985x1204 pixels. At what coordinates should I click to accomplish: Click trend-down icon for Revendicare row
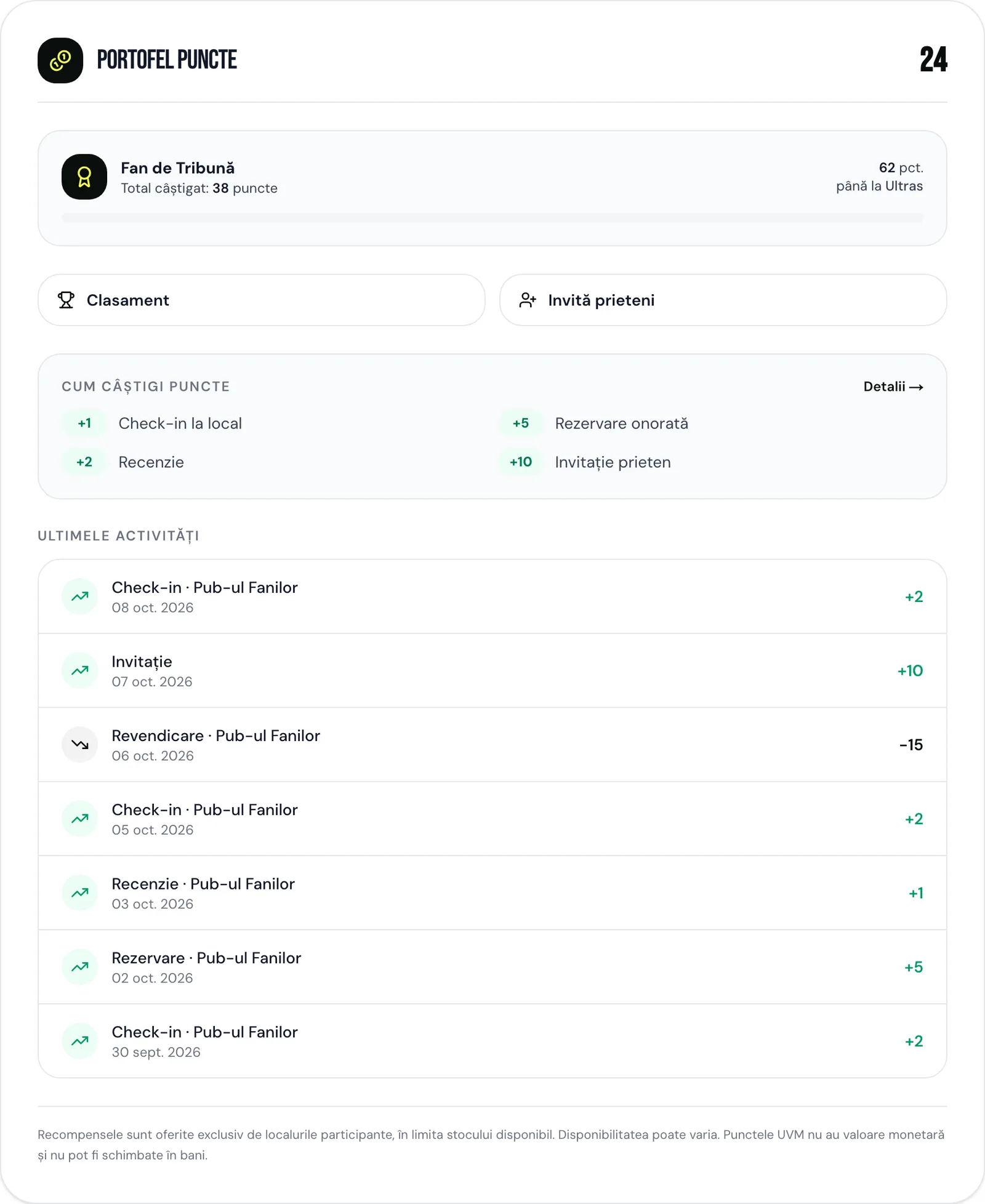pyautogui.click(x=80, y=744)
